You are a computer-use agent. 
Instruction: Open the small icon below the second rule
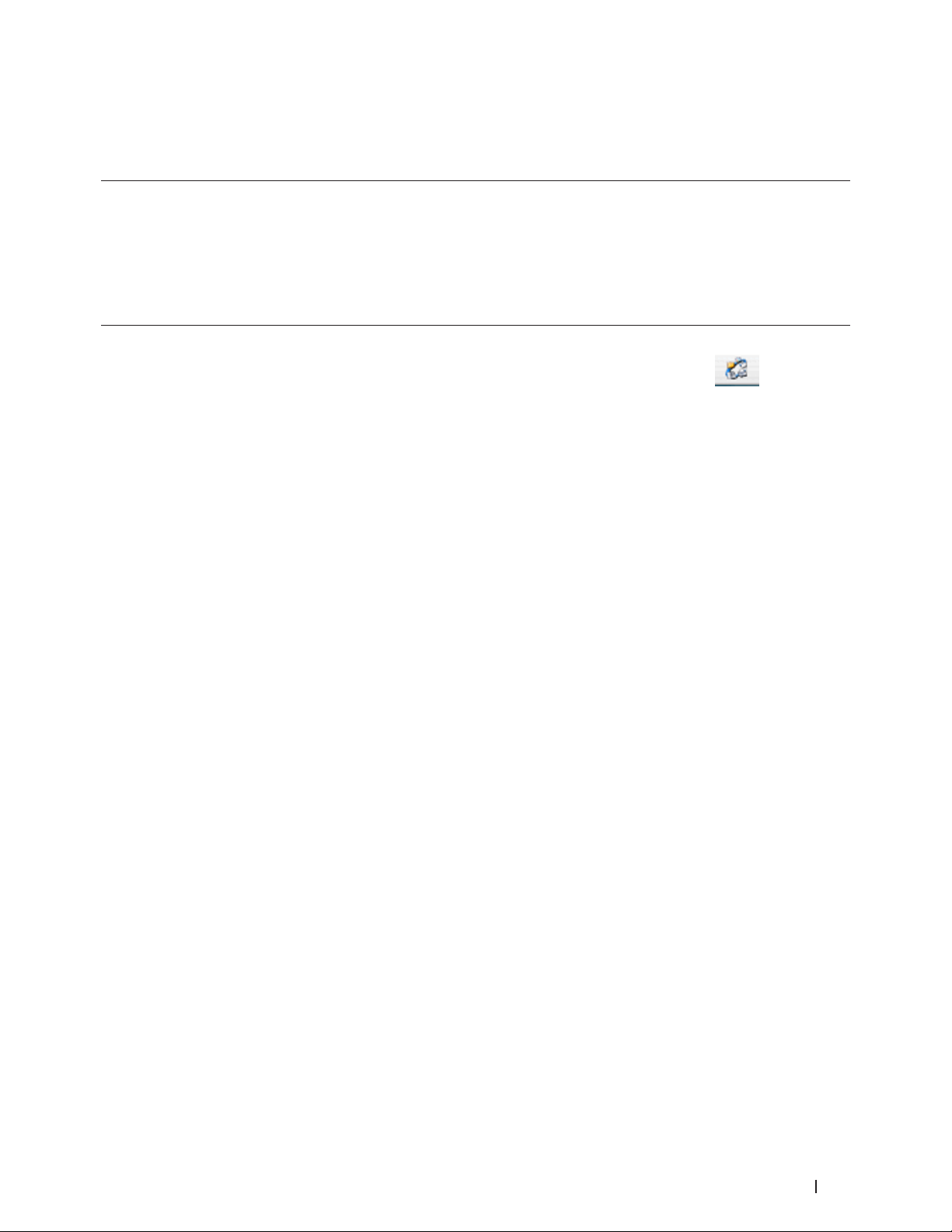737,370
